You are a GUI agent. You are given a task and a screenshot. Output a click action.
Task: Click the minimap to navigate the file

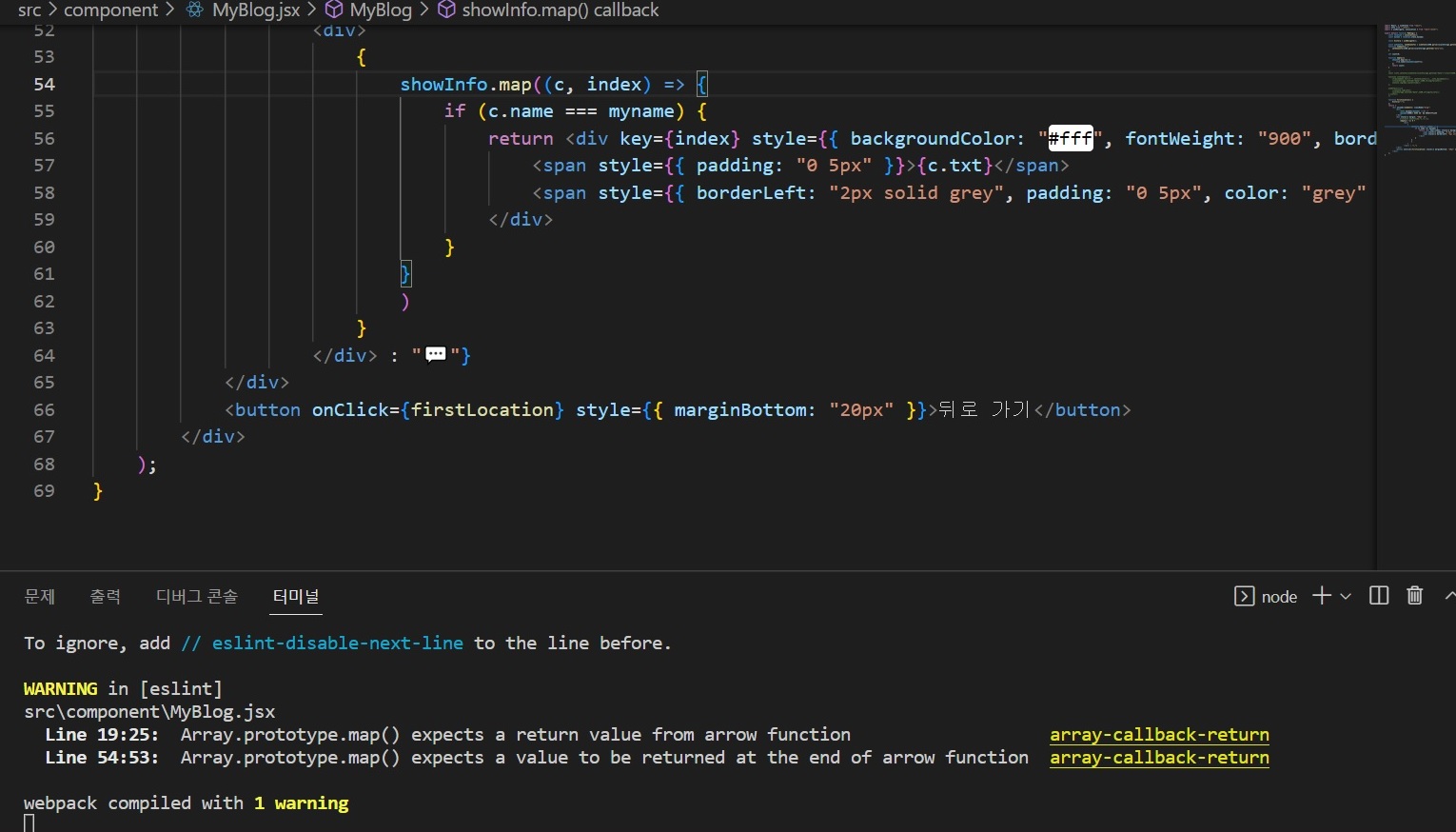[x=1418, y=86]
